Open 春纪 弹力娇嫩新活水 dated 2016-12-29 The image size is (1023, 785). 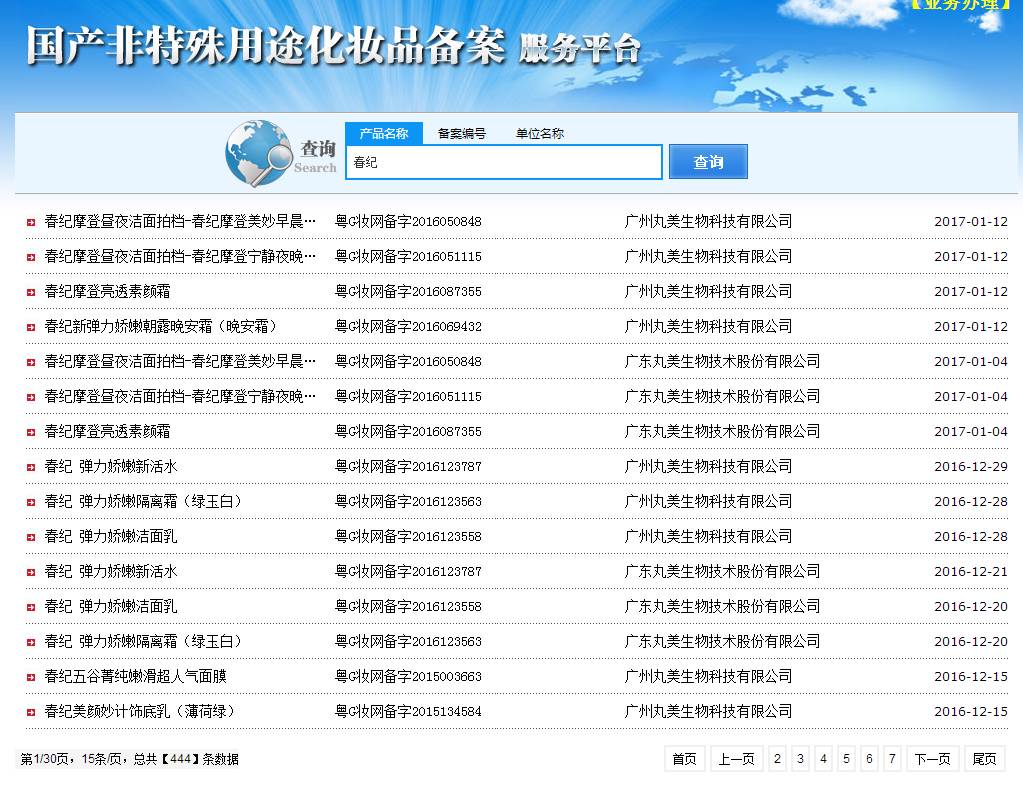pyautogui.click(x=111, y=467)
